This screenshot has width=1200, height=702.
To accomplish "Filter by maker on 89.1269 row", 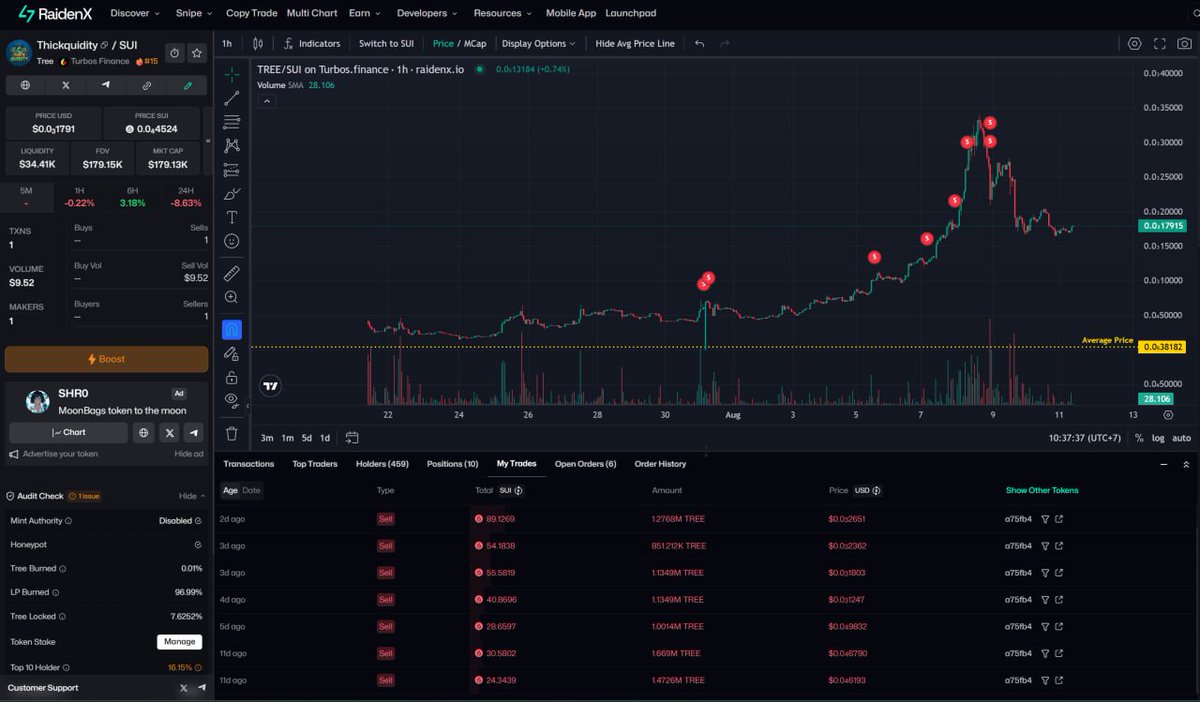I will point(1045,519).
